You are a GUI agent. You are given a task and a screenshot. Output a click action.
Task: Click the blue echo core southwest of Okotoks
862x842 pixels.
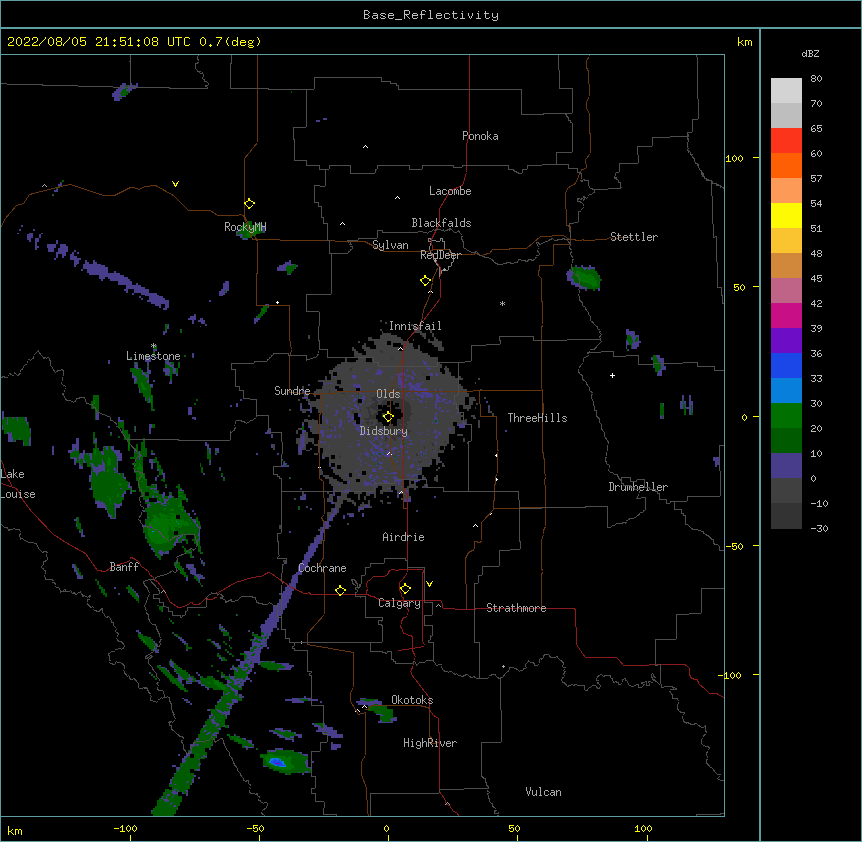[x=277, y=762]
